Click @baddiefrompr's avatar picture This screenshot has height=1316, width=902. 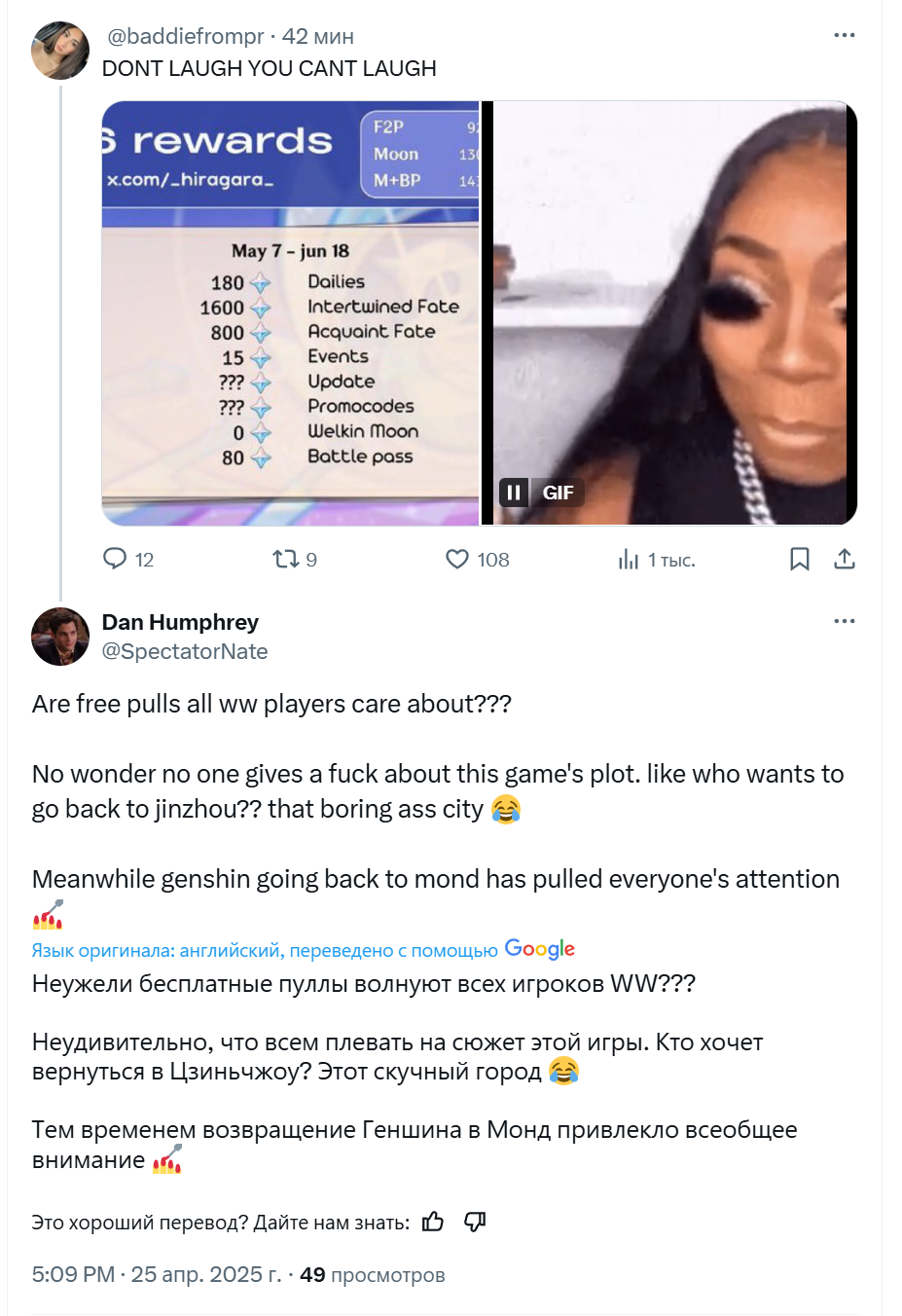pyautogui.click(x=60, y=51)
